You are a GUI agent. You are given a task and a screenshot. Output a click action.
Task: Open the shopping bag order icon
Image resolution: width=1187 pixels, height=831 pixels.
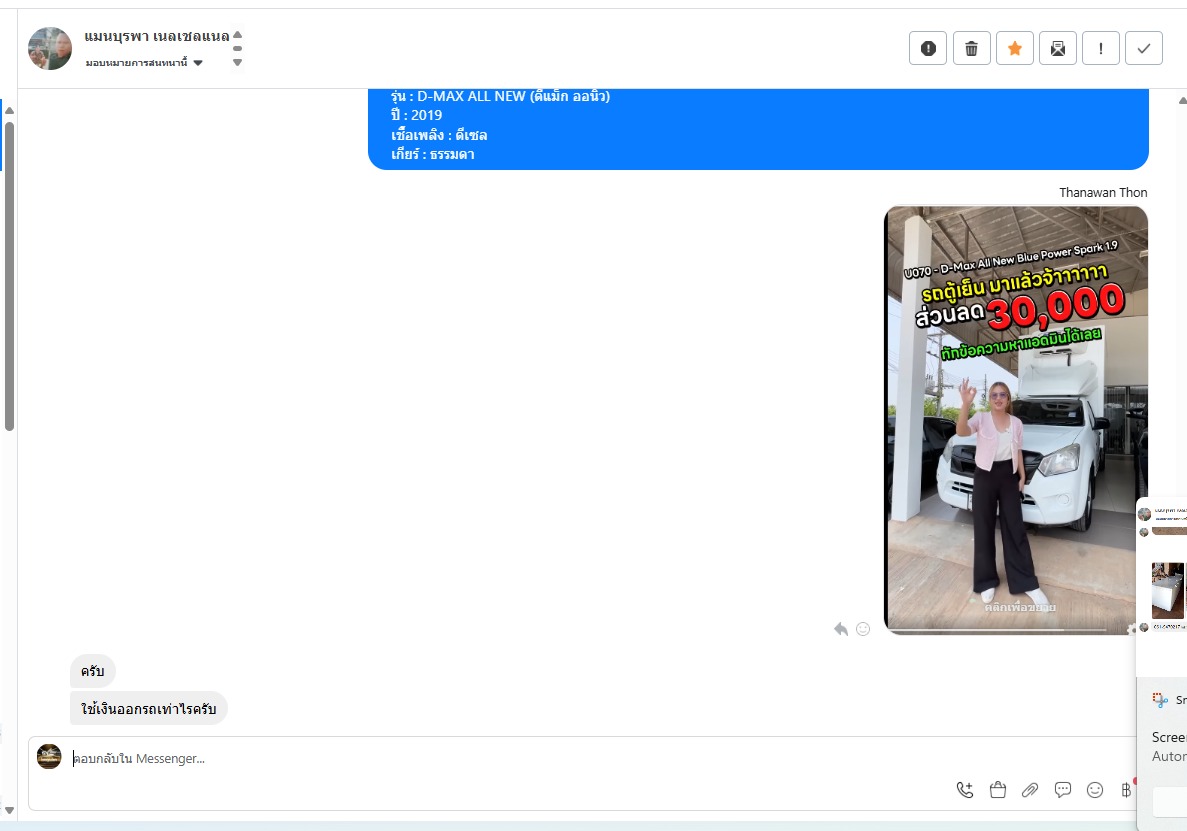[998, 790]
